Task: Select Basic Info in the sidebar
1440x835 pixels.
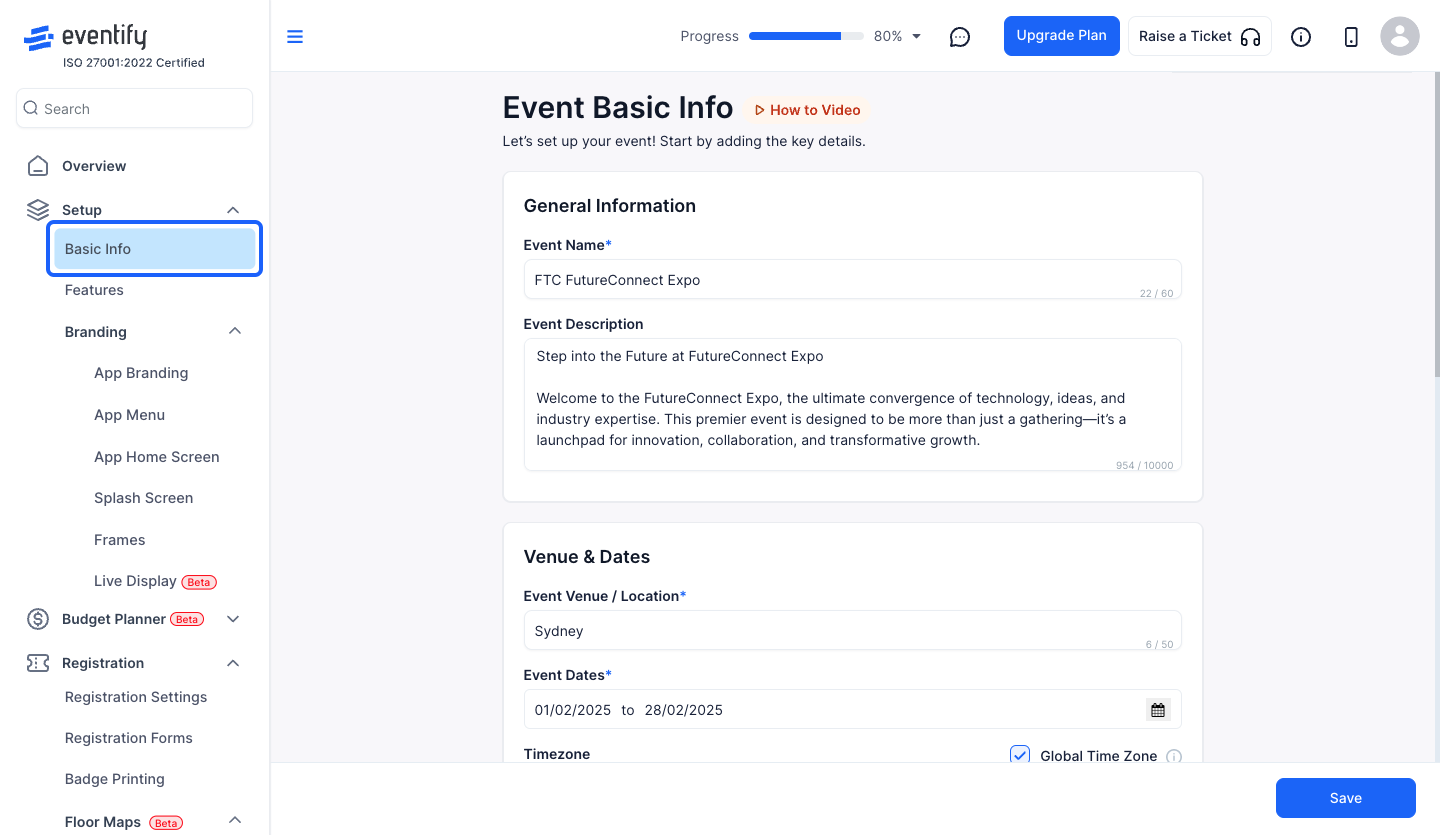Action: [x=155, y=249]
